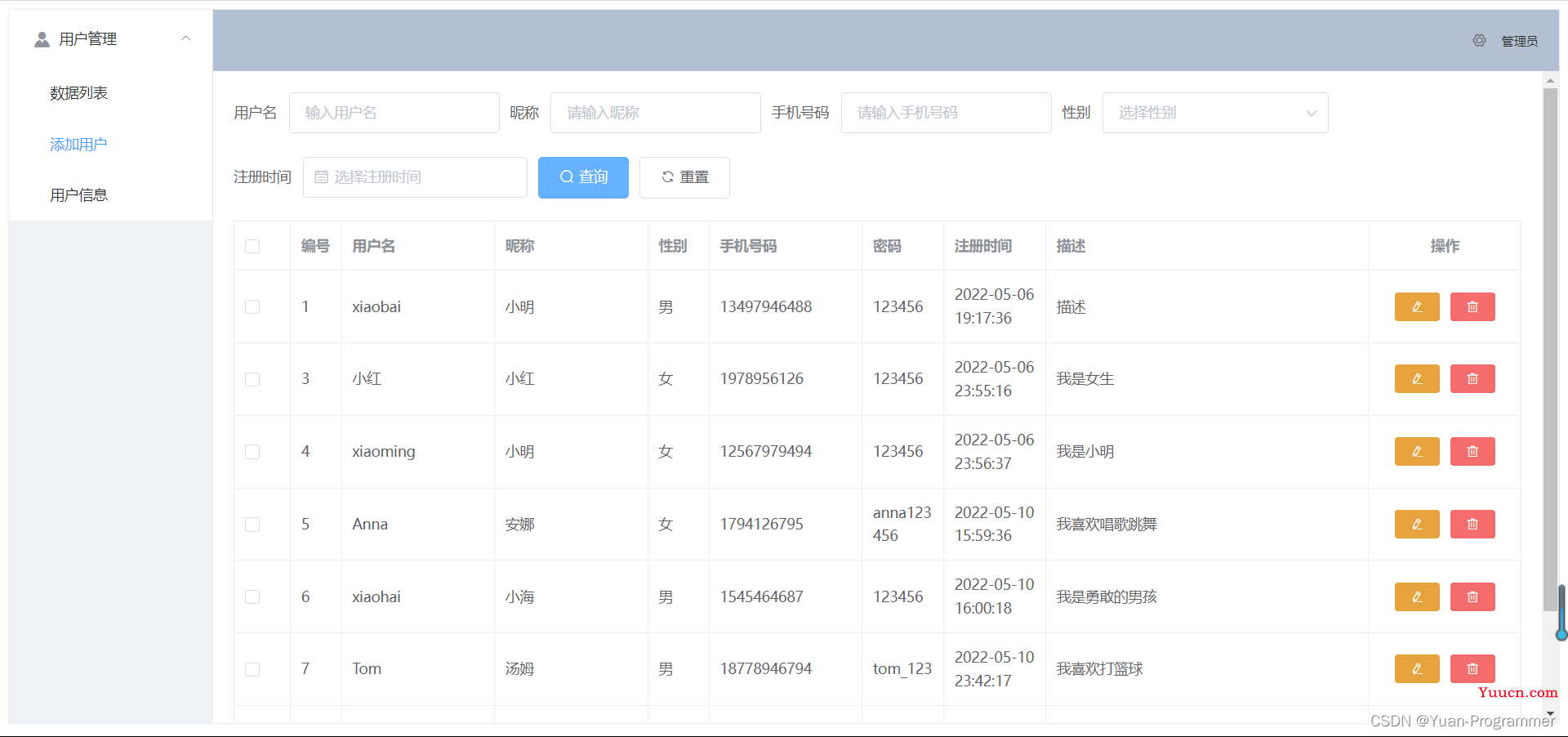
Task: Focus the 请输入昵称 input field
Action: pos(656,113)
